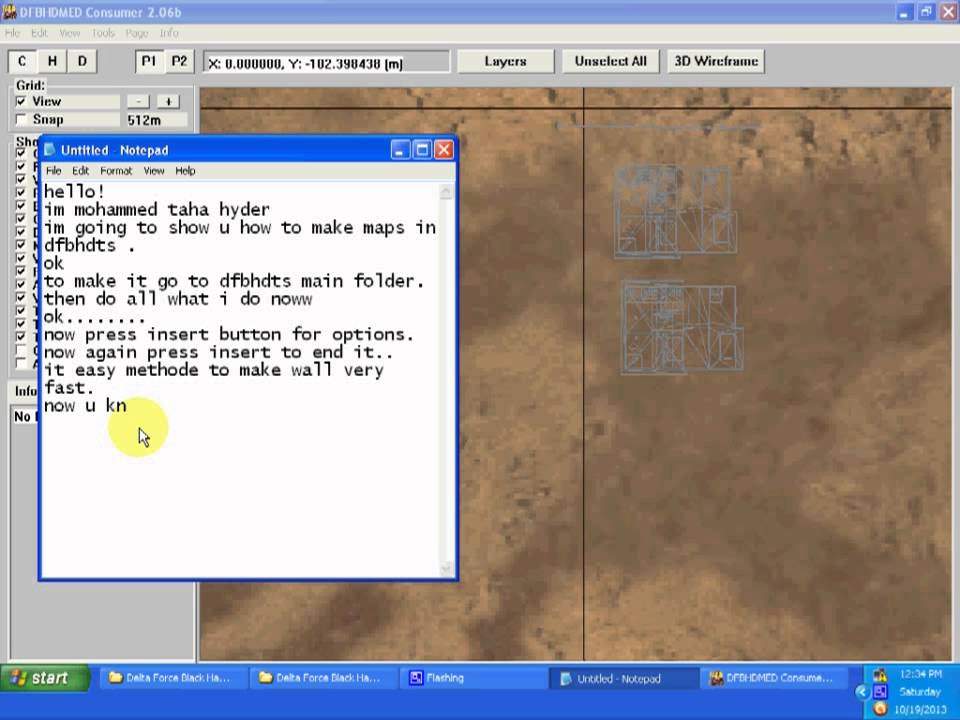
Task: Expand hidden tray icons with the chevron
Action: point(862,692)
